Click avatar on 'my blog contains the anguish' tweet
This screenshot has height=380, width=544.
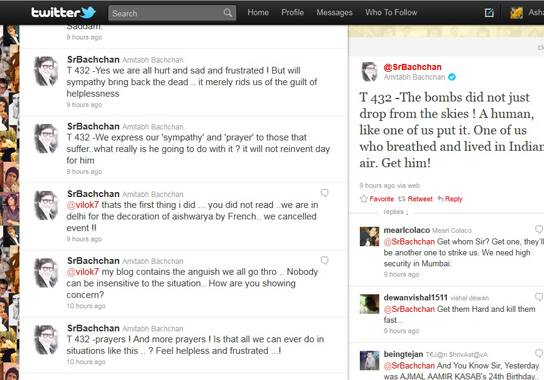tap(45, 273)
